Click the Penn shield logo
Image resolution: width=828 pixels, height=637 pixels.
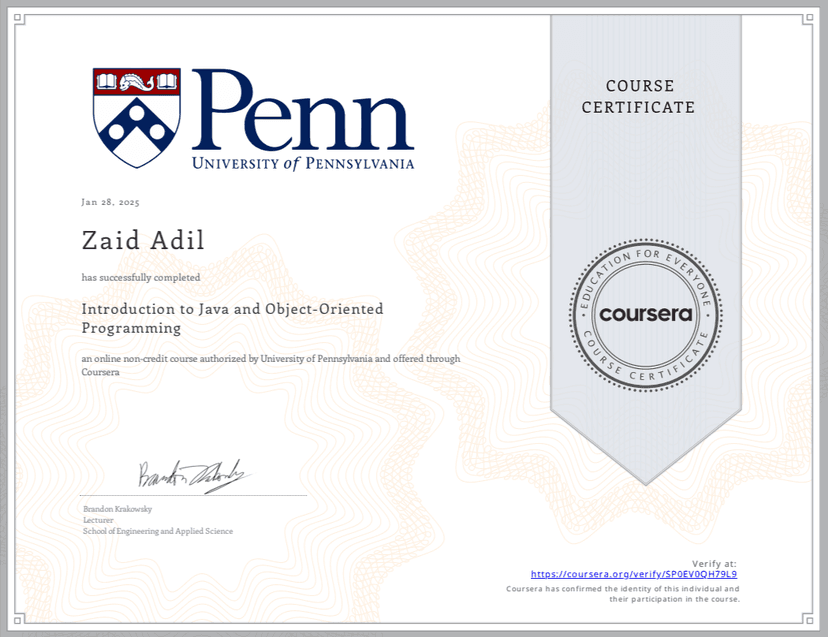click(x=135, y=113)
